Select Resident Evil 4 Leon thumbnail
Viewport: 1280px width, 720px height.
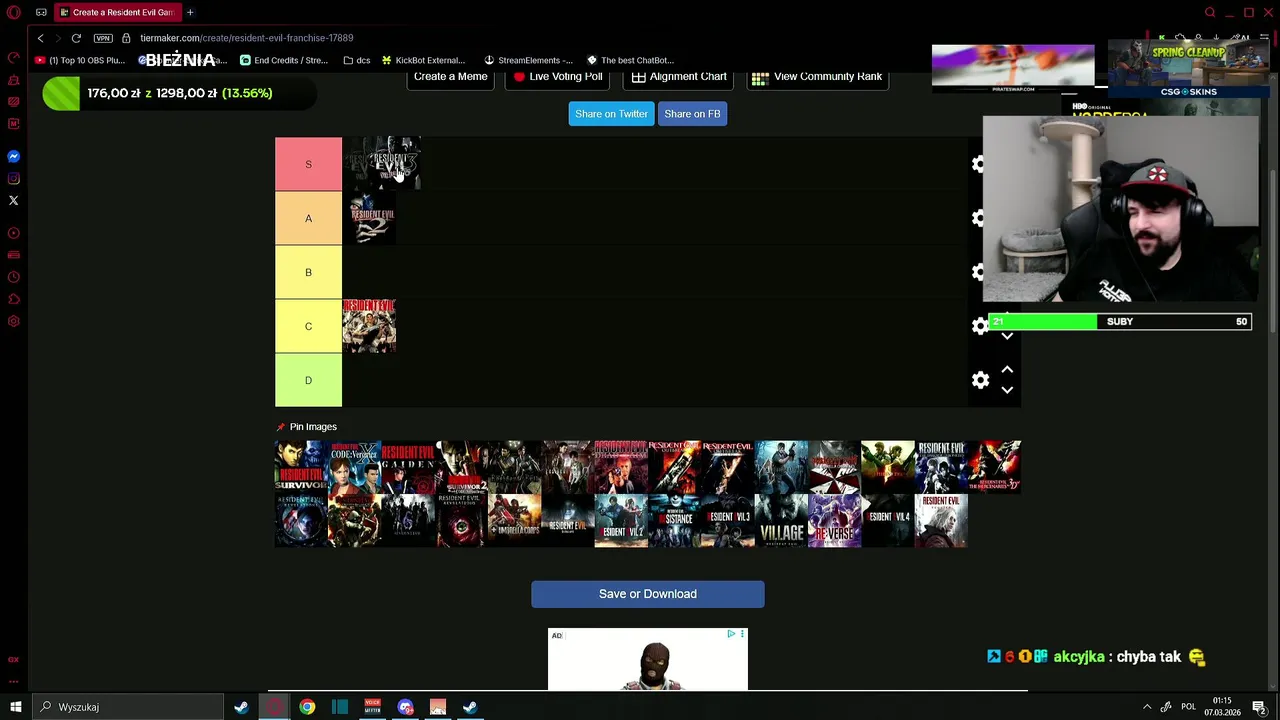(x=781, y=467)
